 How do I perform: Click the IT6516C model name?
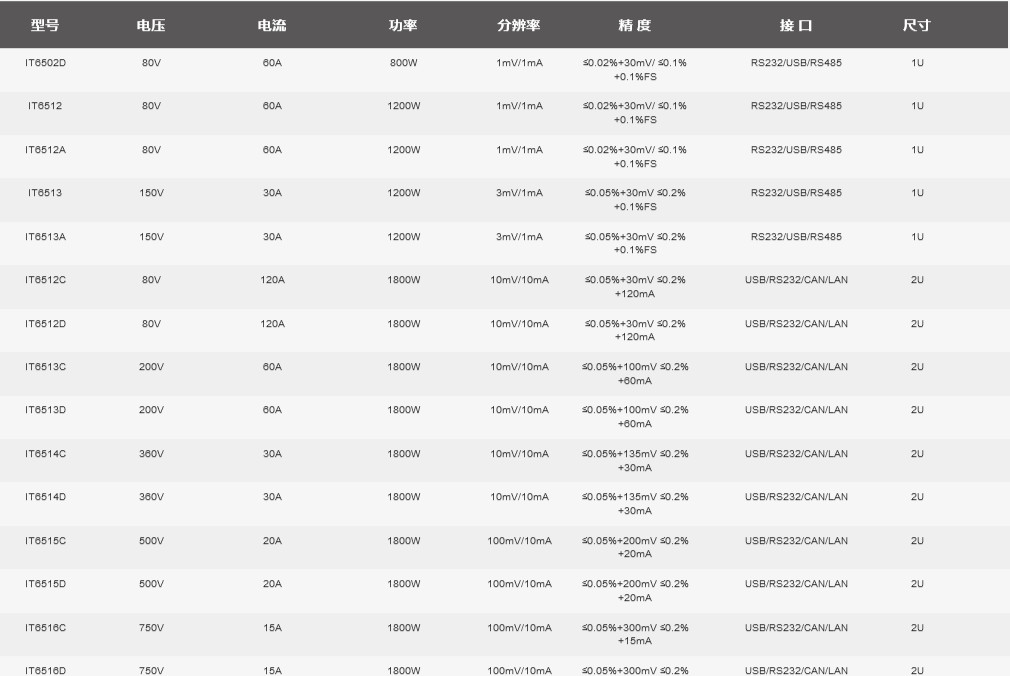point(45,628)
